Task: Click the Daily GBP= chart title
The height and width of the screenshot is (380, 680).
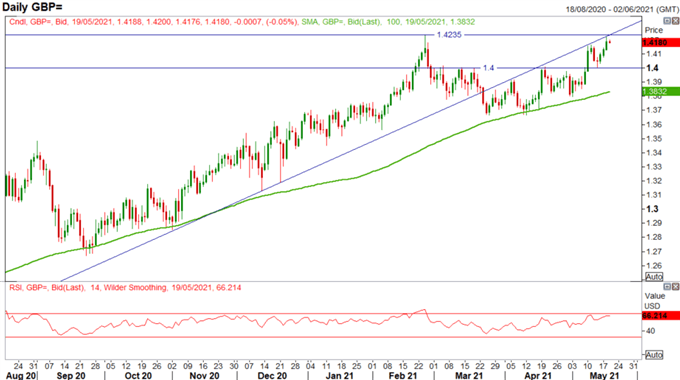Action: tap(33, 7)
